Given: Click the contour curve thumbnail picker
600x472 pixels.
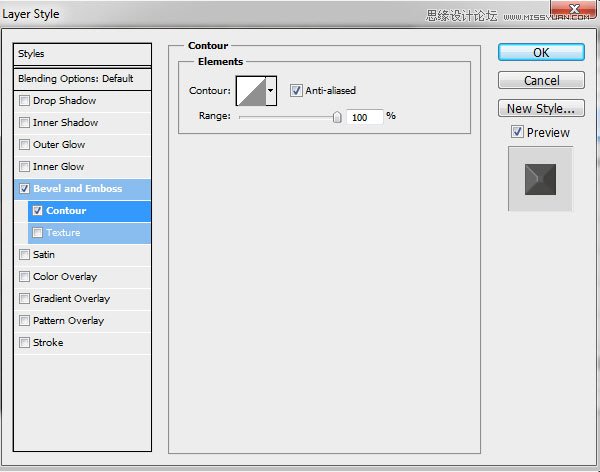Looking at the screenshot, I should pos(251,91).
